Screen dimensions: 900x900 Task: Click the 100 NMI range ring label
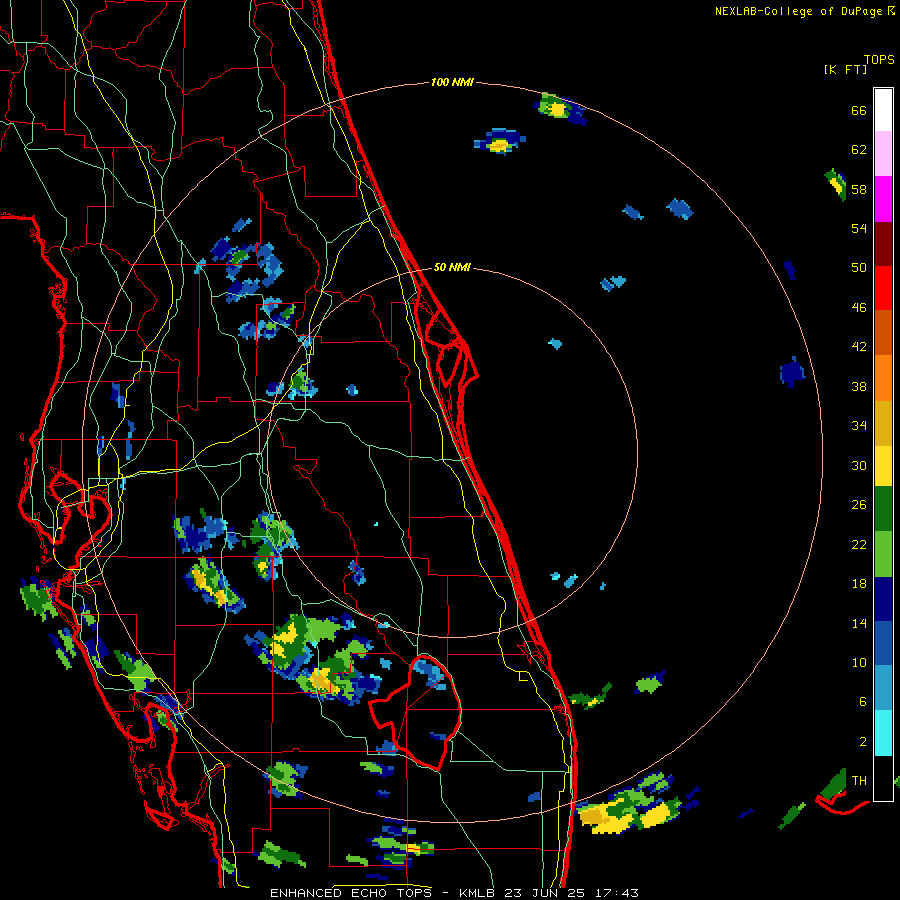coord(452,83)
